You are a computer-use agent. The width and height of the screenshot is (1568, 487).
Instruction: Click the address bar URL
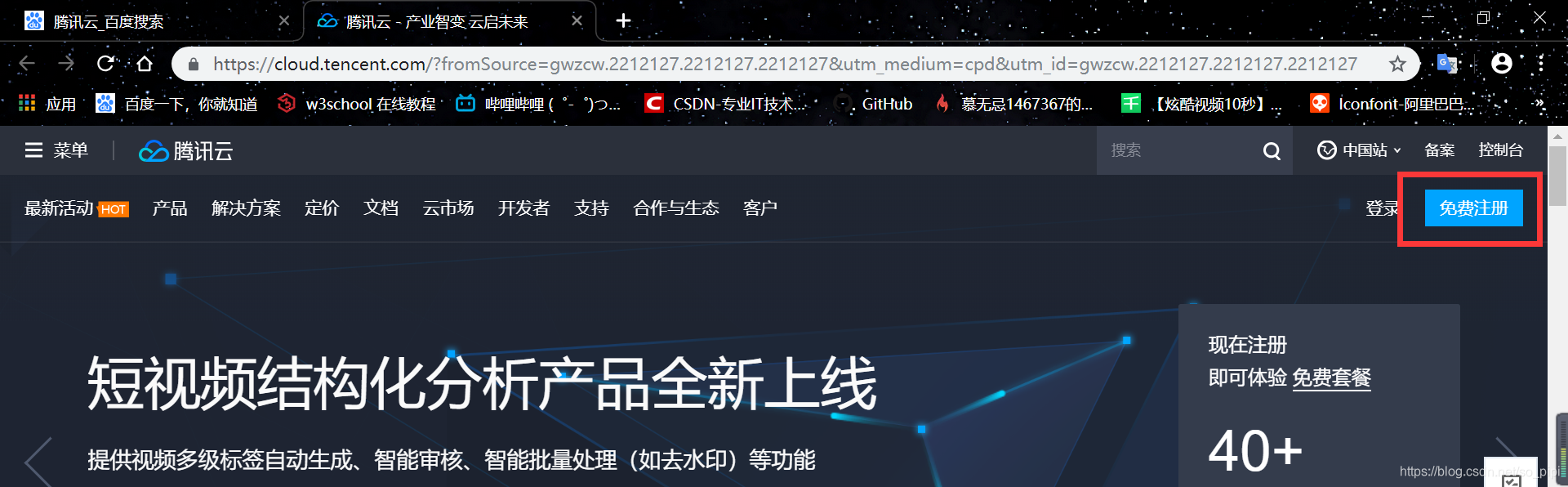click(x=785, y=64)
